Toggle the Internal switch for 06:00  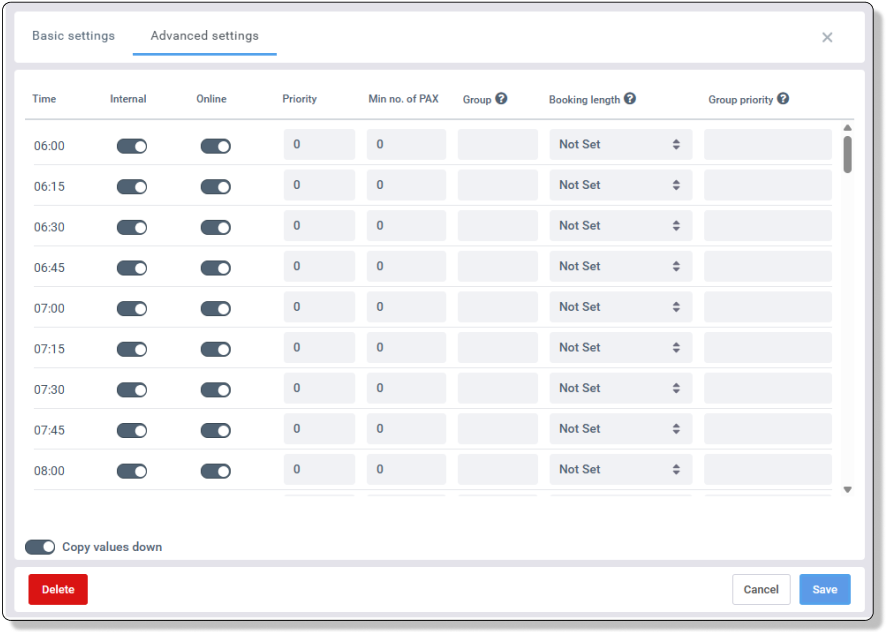click(132, 146)
